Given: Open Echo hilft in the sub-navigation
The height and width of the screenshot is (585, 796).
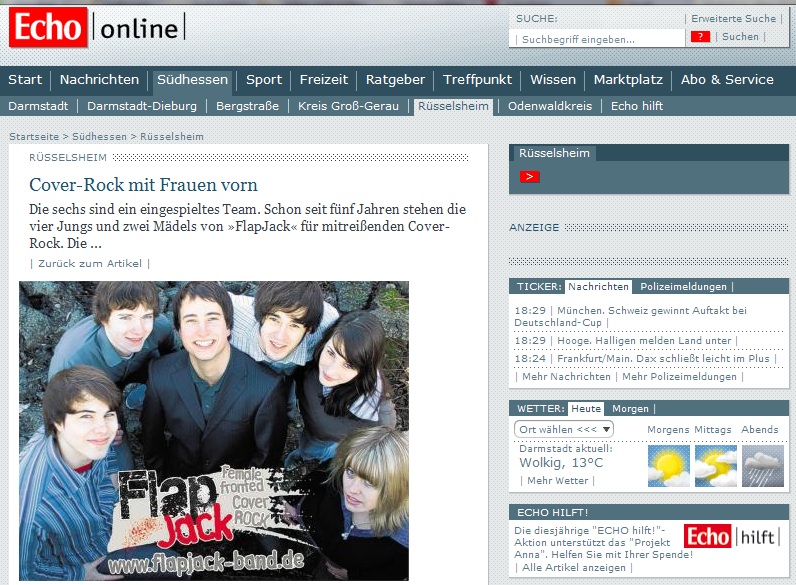Looking at the screenshot, I should (637, 106).
